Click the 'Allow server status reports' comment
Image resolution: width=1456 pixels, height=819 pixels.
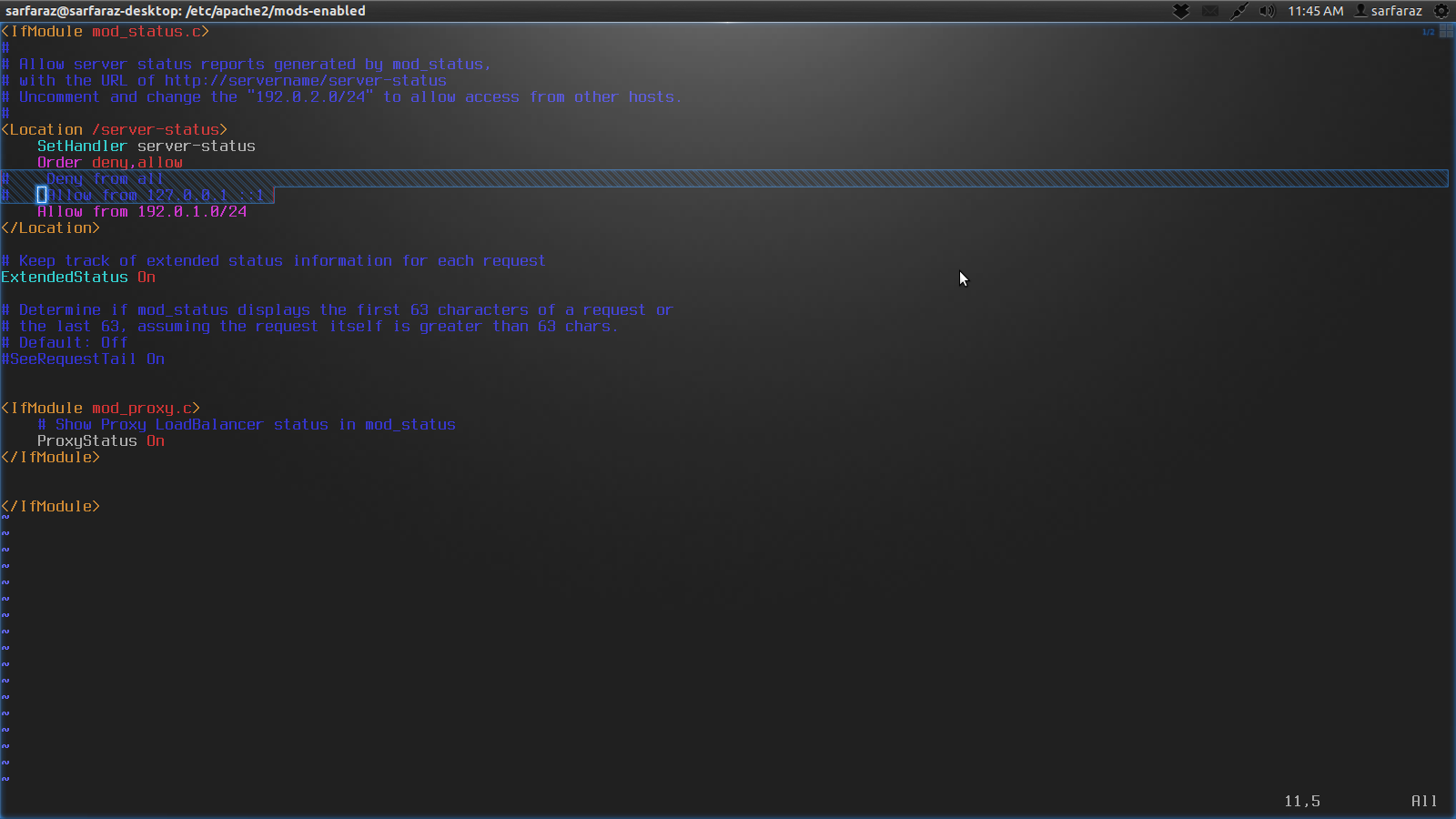(255, 65)
